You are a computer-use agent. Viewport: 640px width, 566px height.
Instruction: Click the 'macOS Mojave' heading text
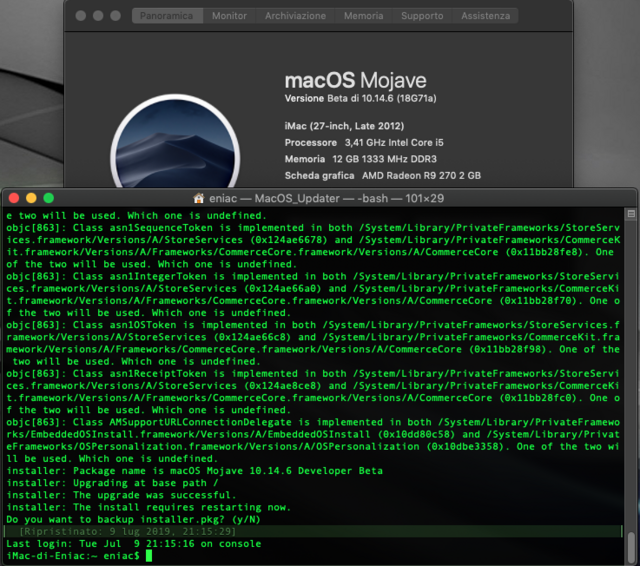356,80
